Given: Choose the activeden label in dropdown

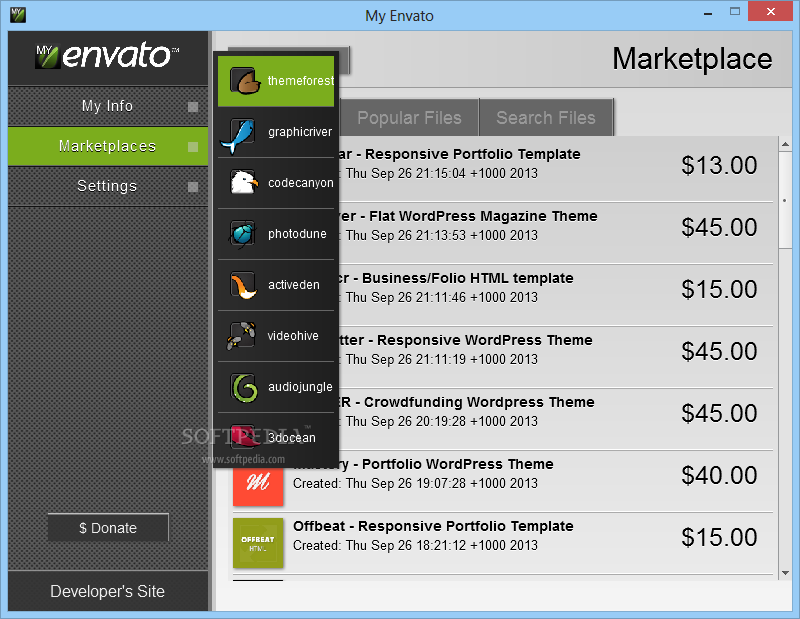Looking at the screenshot, I should click(294, 285).
